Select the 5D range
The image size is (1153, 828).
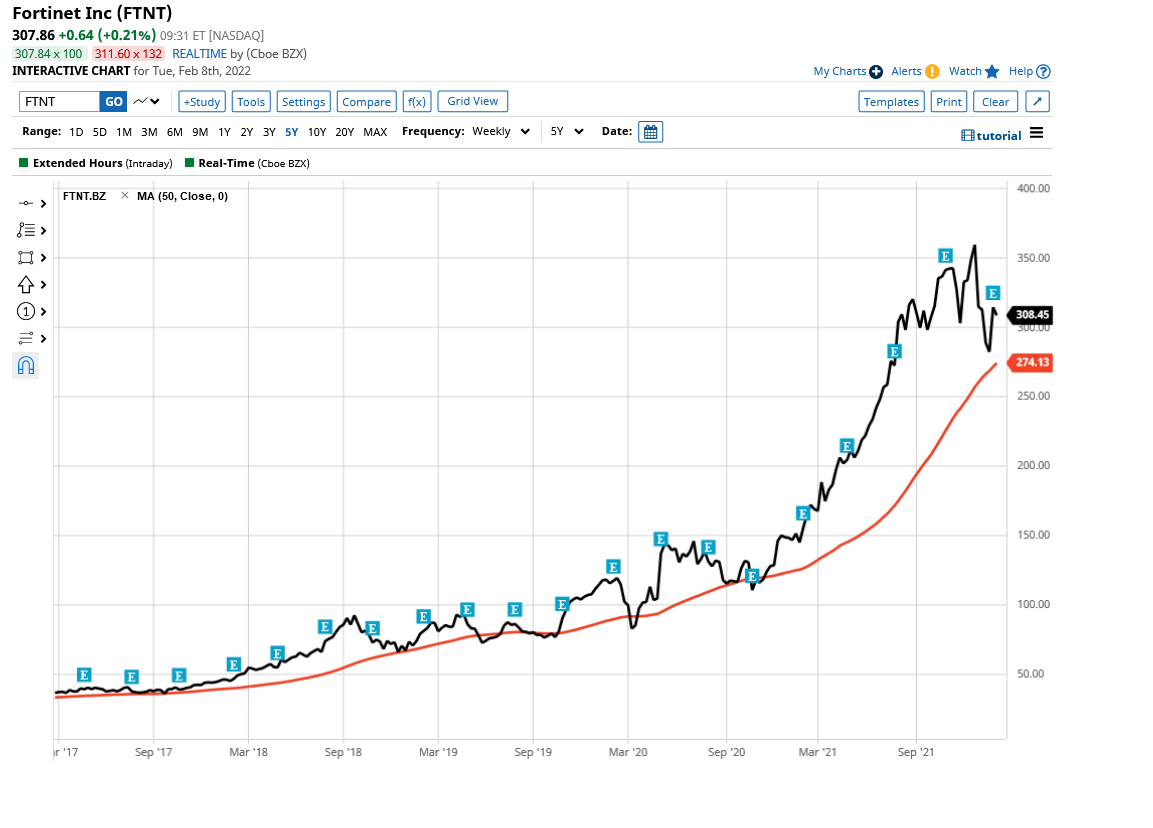point(100,132)
